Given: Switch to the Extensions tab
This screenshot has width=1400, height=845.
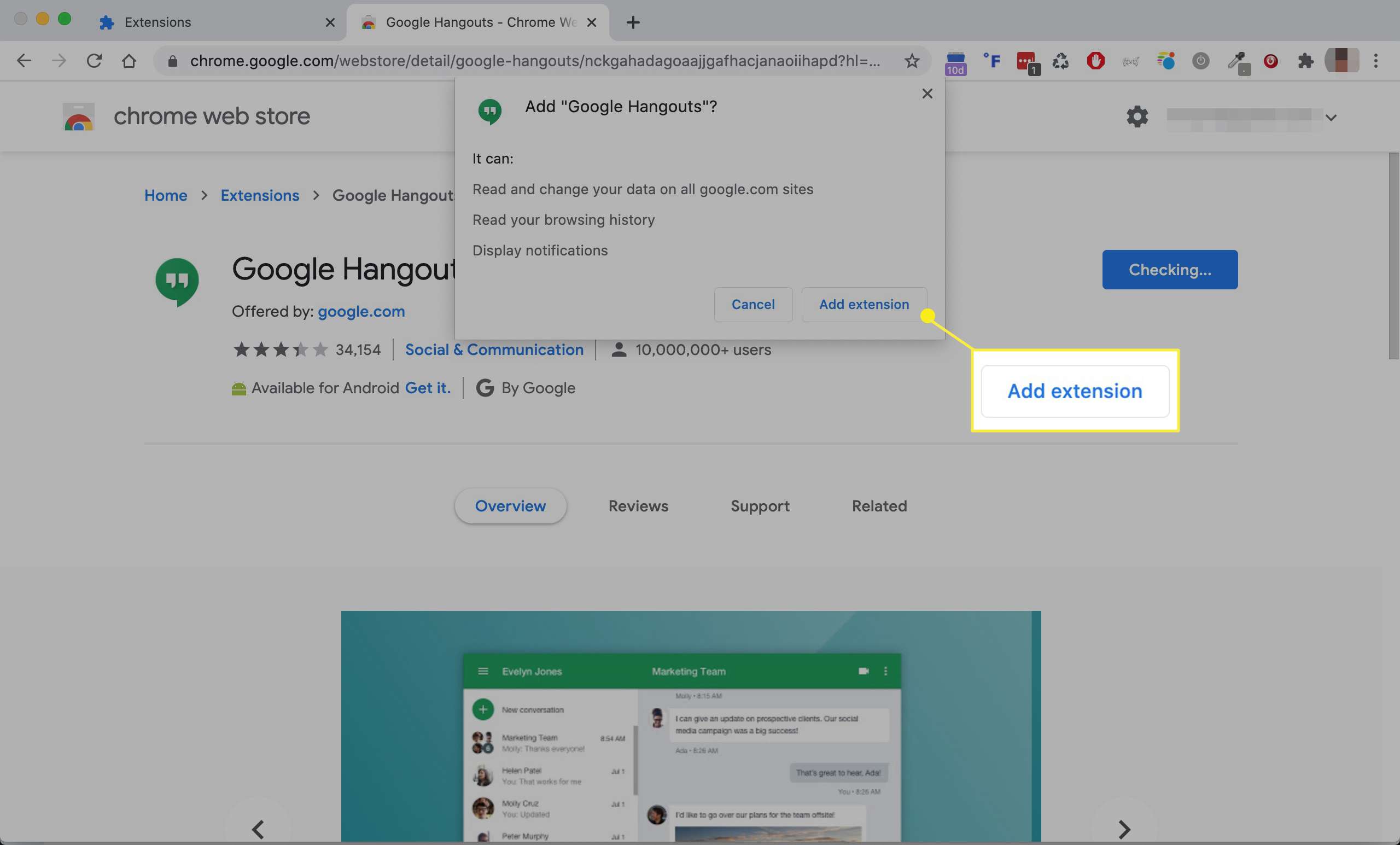Looking at the screenshot, I should coord(216,23).
